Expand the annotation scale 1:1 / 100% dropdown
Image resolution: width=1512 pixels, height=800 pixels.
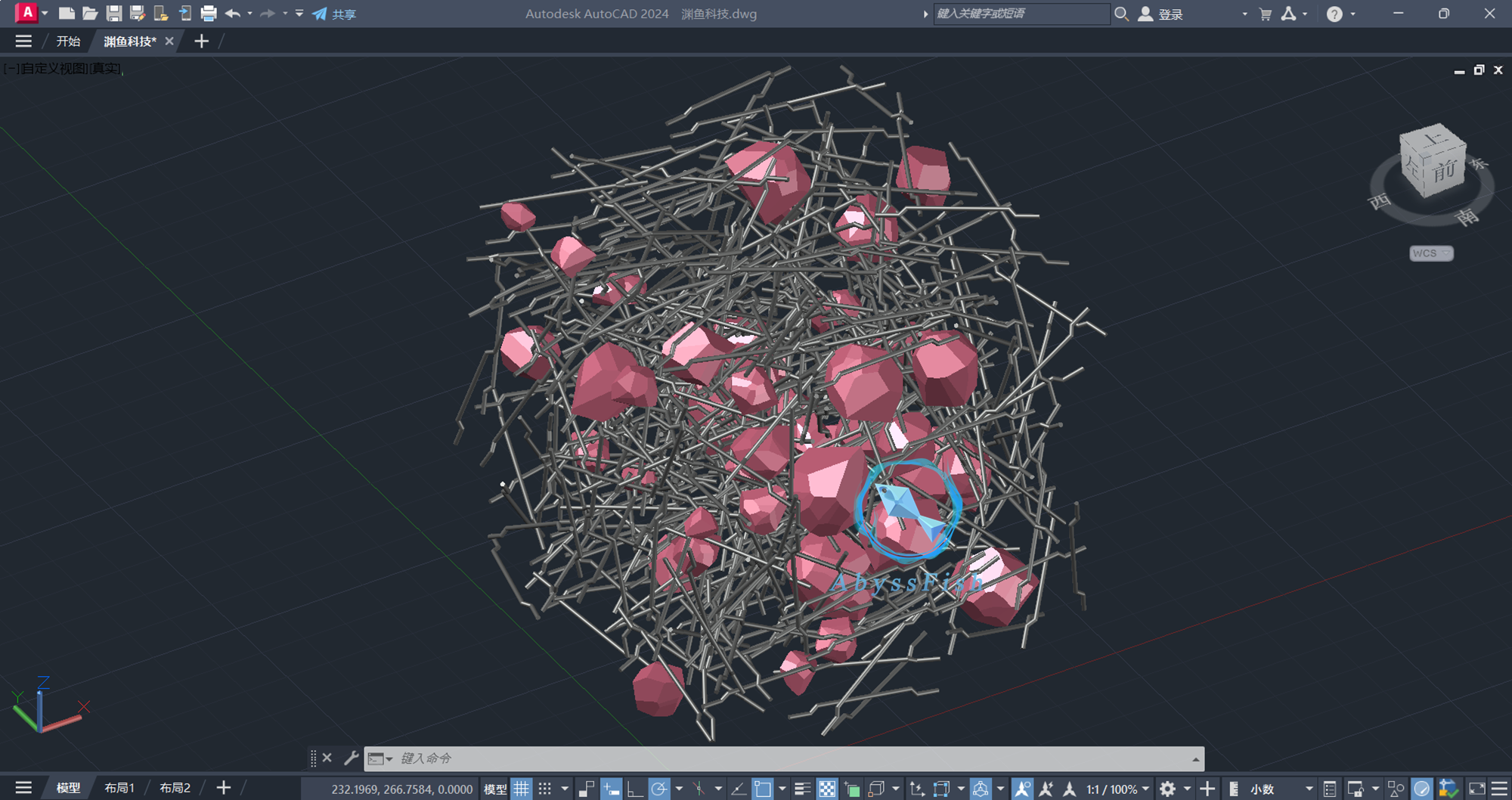(1145, 789)
